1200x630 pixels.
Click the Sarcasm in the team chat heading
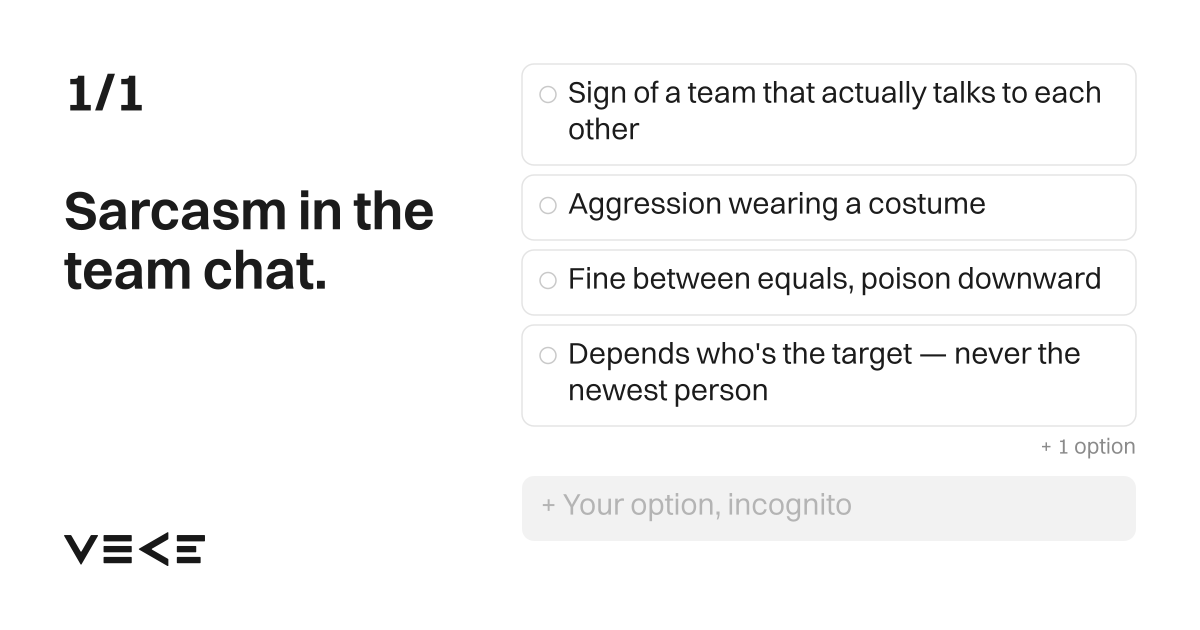(249, 241)
